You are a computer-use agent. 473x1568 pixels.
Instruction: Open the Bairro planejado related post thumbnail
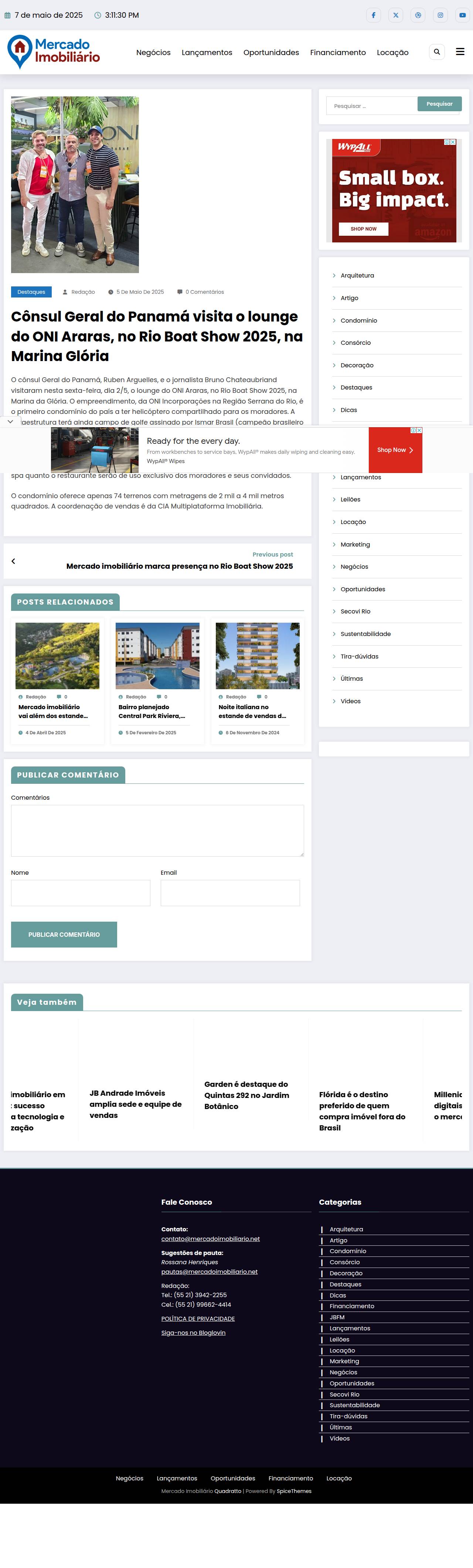click(158, 656)
